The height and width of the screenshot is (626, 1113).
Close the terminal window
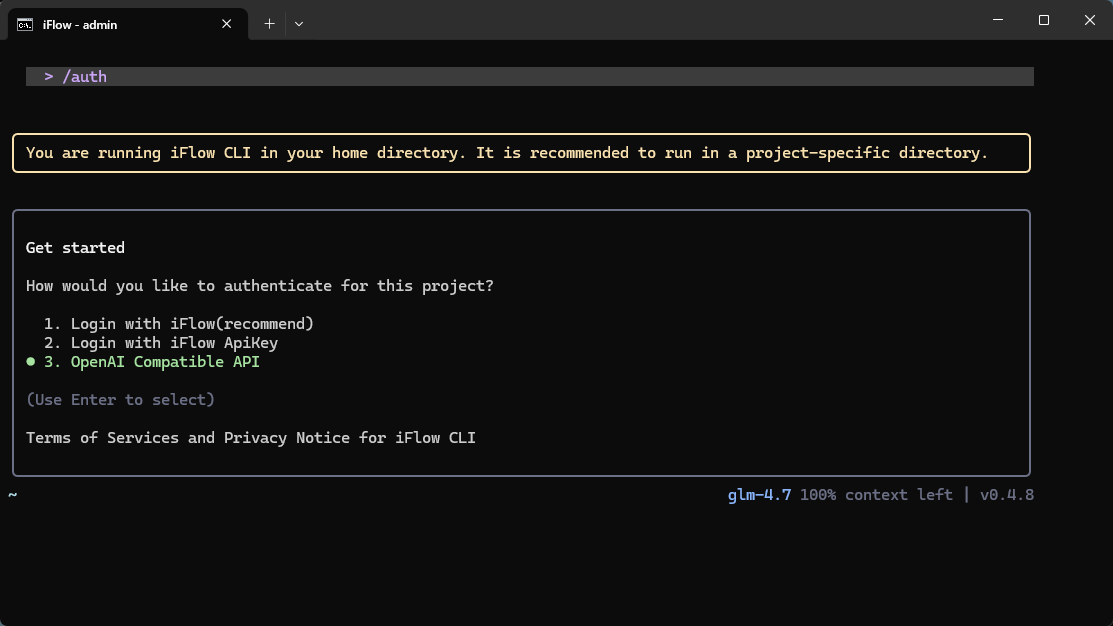tap(1090, 20)
